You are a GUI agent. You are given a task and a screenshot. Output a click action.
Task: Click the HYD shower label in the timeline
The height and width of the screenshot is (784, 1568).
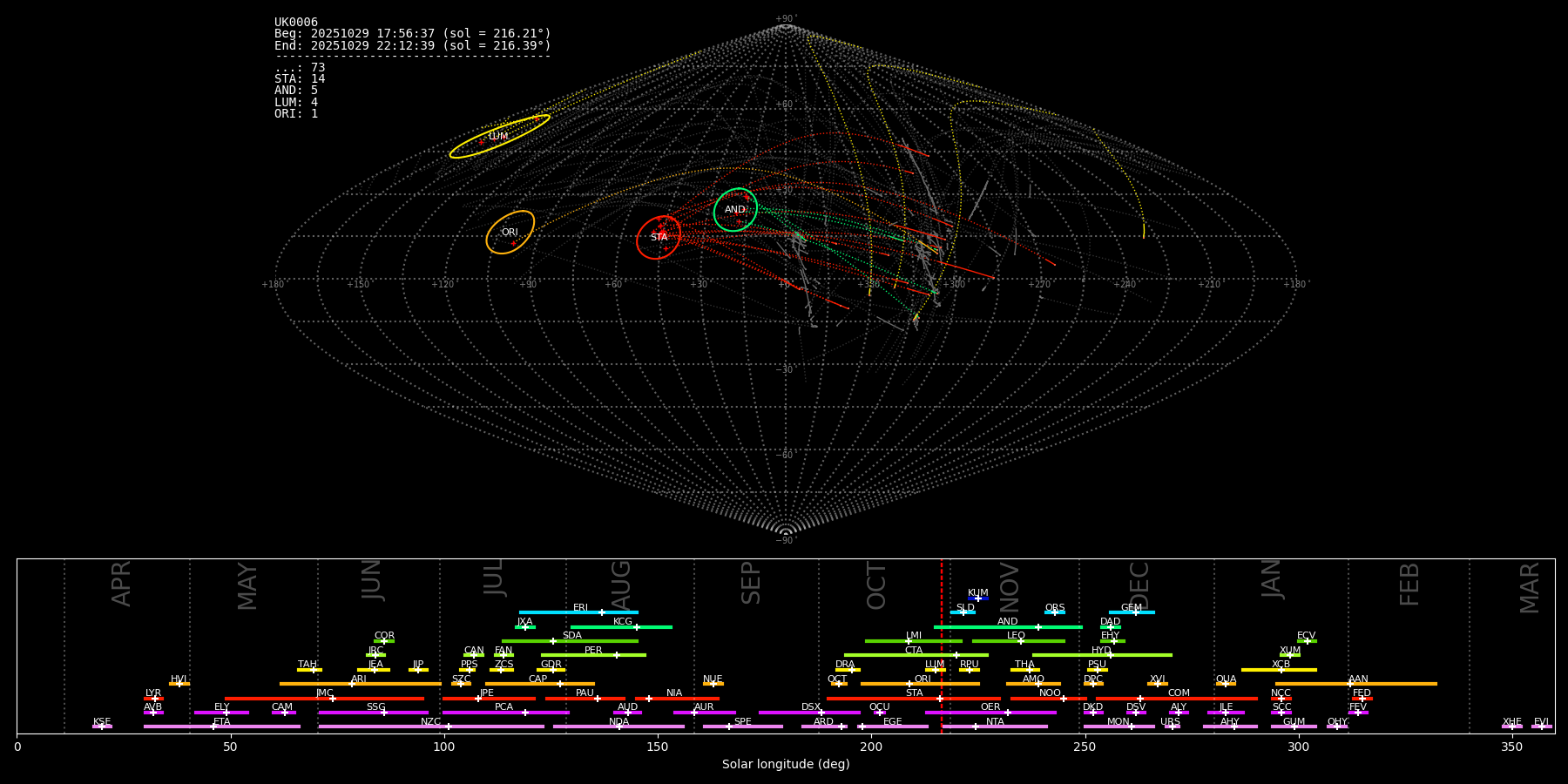coord(1102,651)
